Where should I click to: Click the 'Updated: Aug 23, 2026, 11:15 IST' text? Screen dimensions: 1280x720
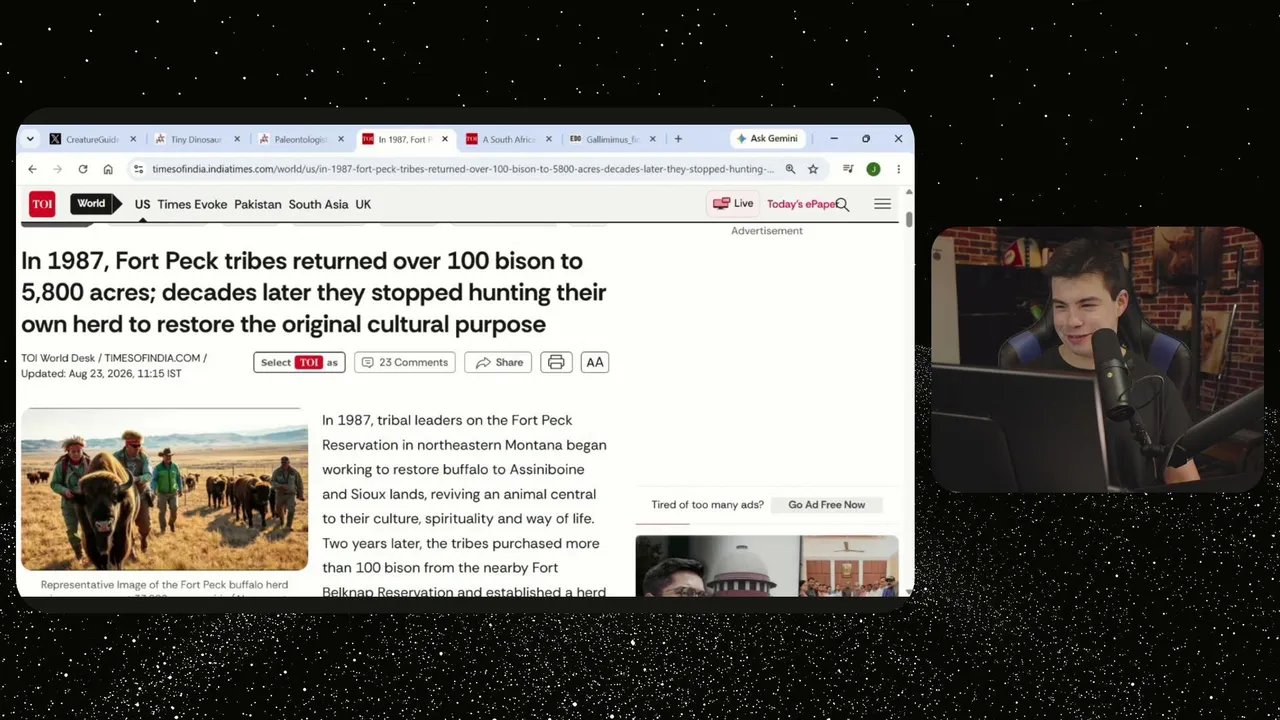(101, 374)
